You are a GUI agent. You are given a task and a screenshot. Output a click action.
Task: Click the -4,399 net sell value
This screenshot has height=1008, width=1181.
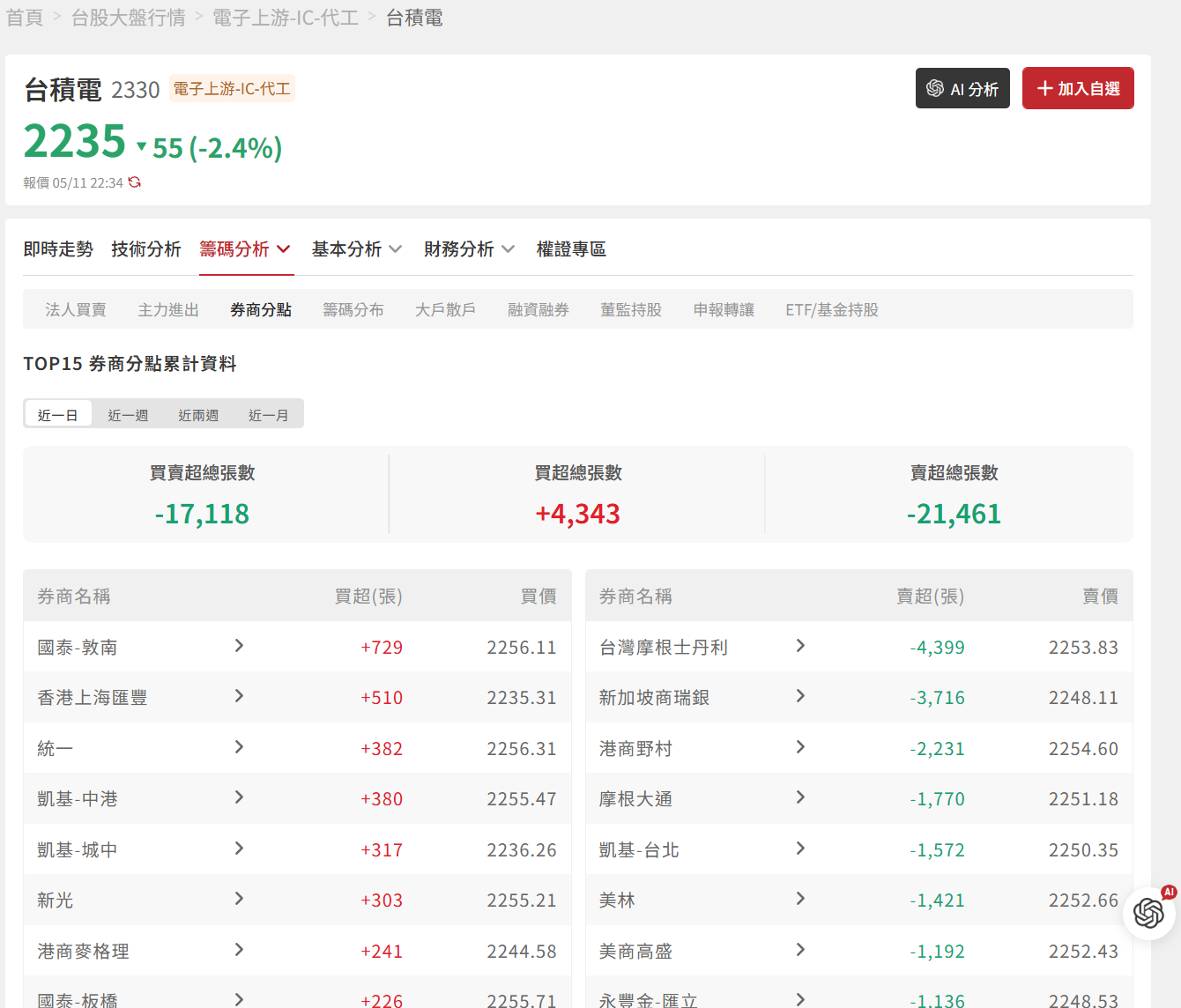938,648
